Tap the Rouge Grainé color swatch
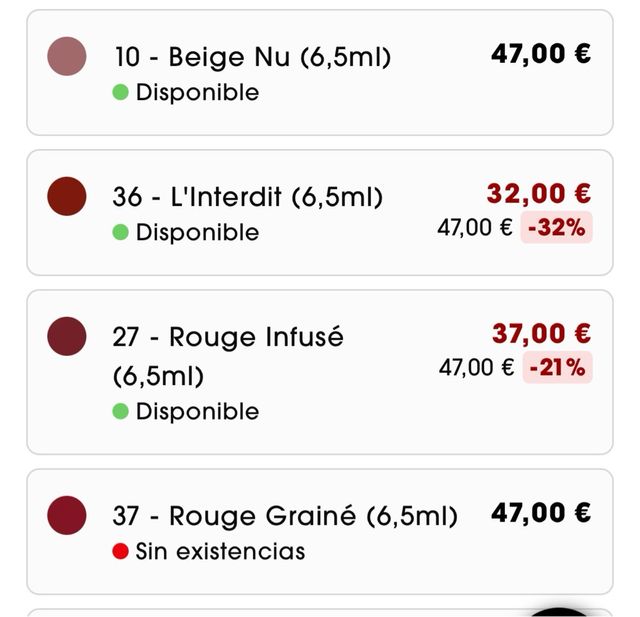 [67, 515]
